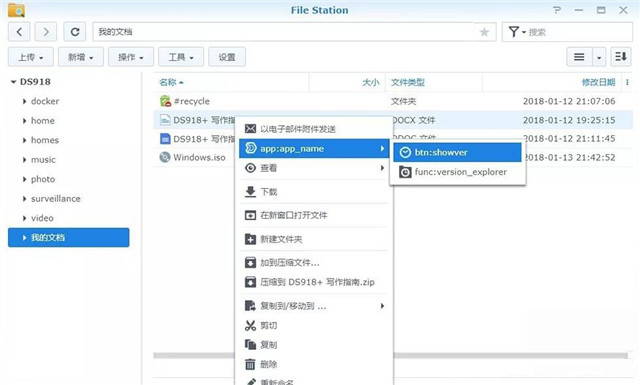Click the Windows.iso disc icon
The height and width of the screenshot is (385, 640).
[165, 157]
